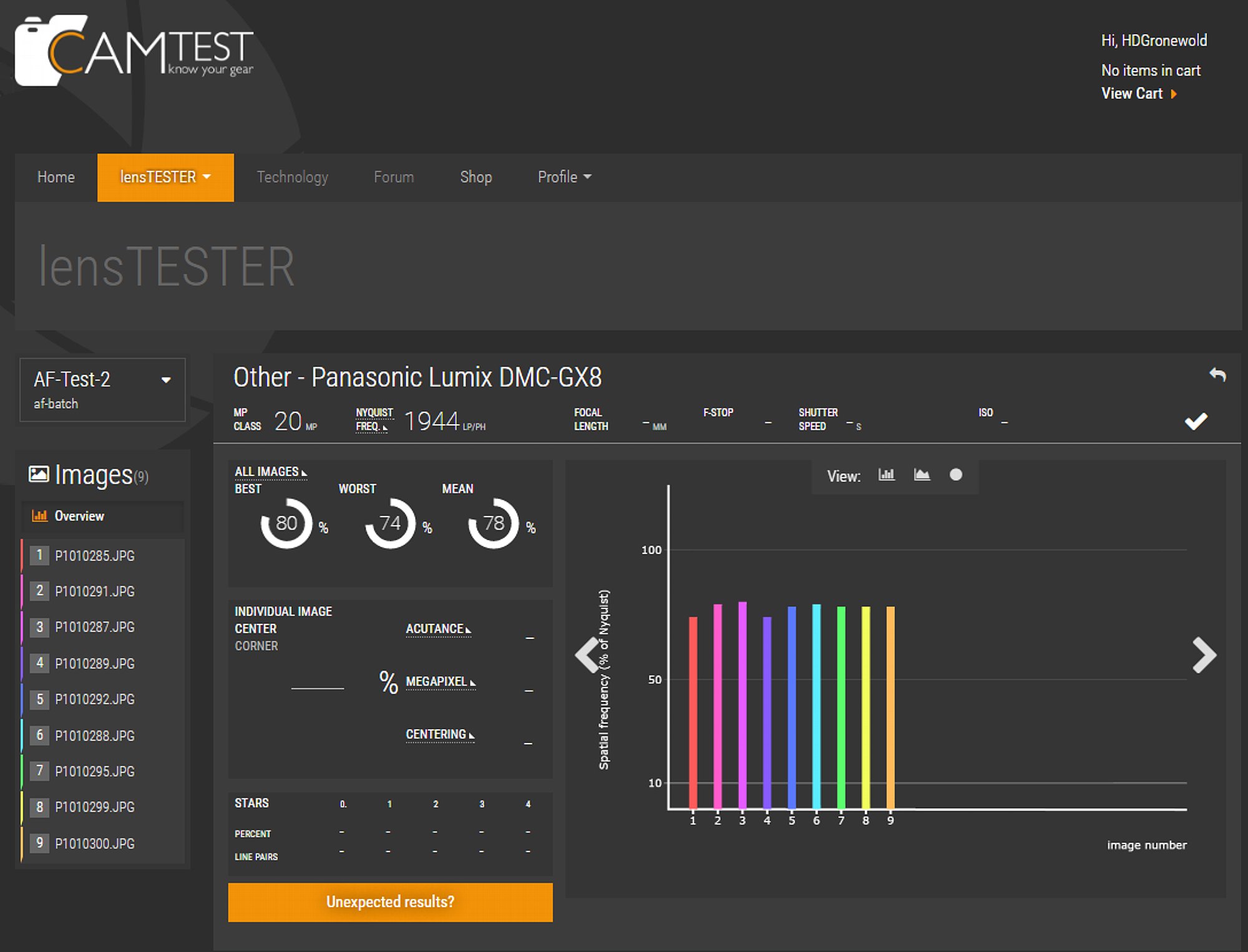This screenshot has width=1248, height=952.
Task: Select dot chart view icon
Action: (x=955, y=475)
